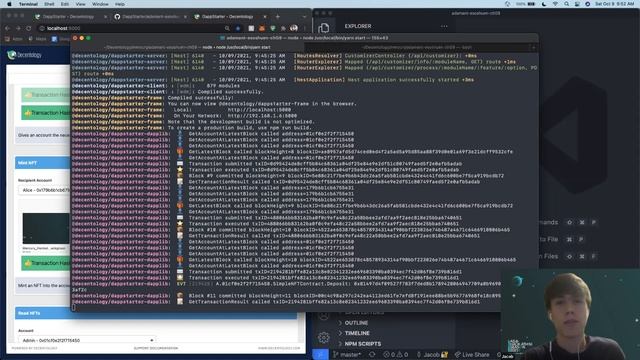Click the second green Transaction Hash button
The image size is (640, 360).
pyautogui.click(x=46, y=113)
